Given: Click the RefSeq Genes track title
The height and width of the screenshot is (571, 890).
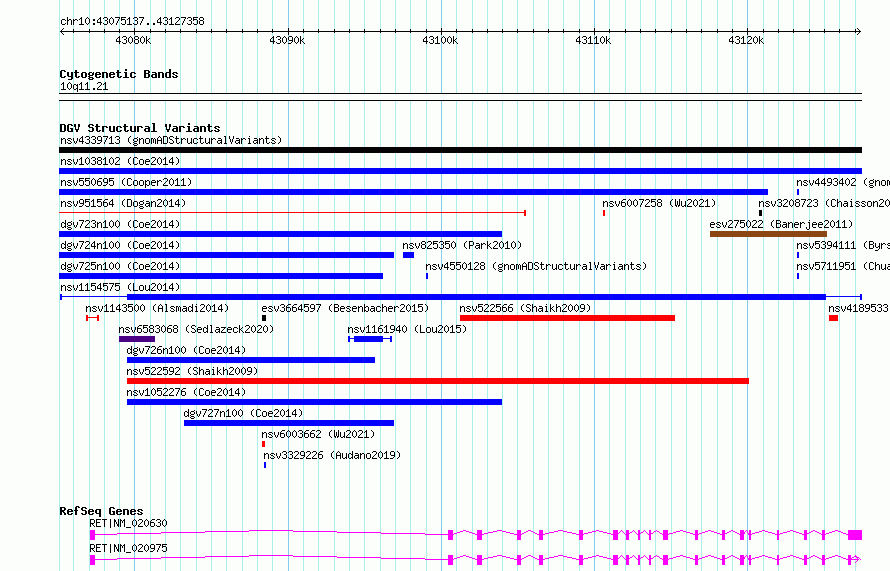Looking at the screenshot, I should [101, 511].
